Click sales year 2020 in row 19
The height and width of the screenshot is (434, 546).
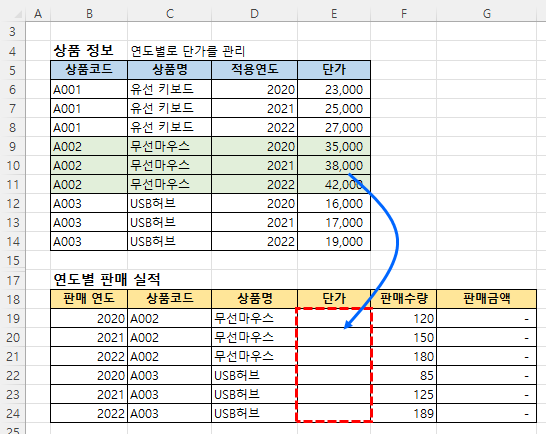point(89,318)
